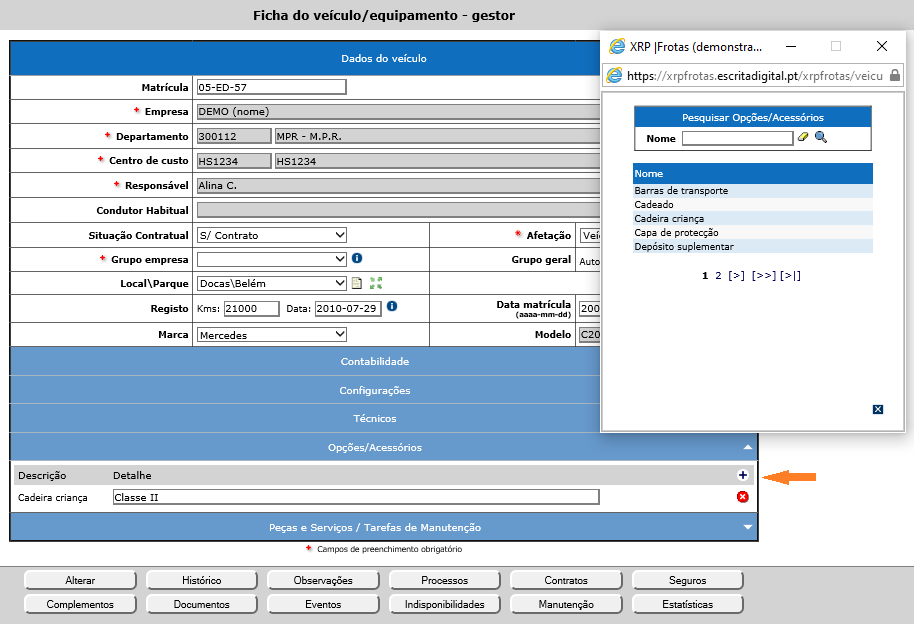Click green expand icon next to Local\Parque
This screenshot has width=914, height=624.
[x=376, y=283]
